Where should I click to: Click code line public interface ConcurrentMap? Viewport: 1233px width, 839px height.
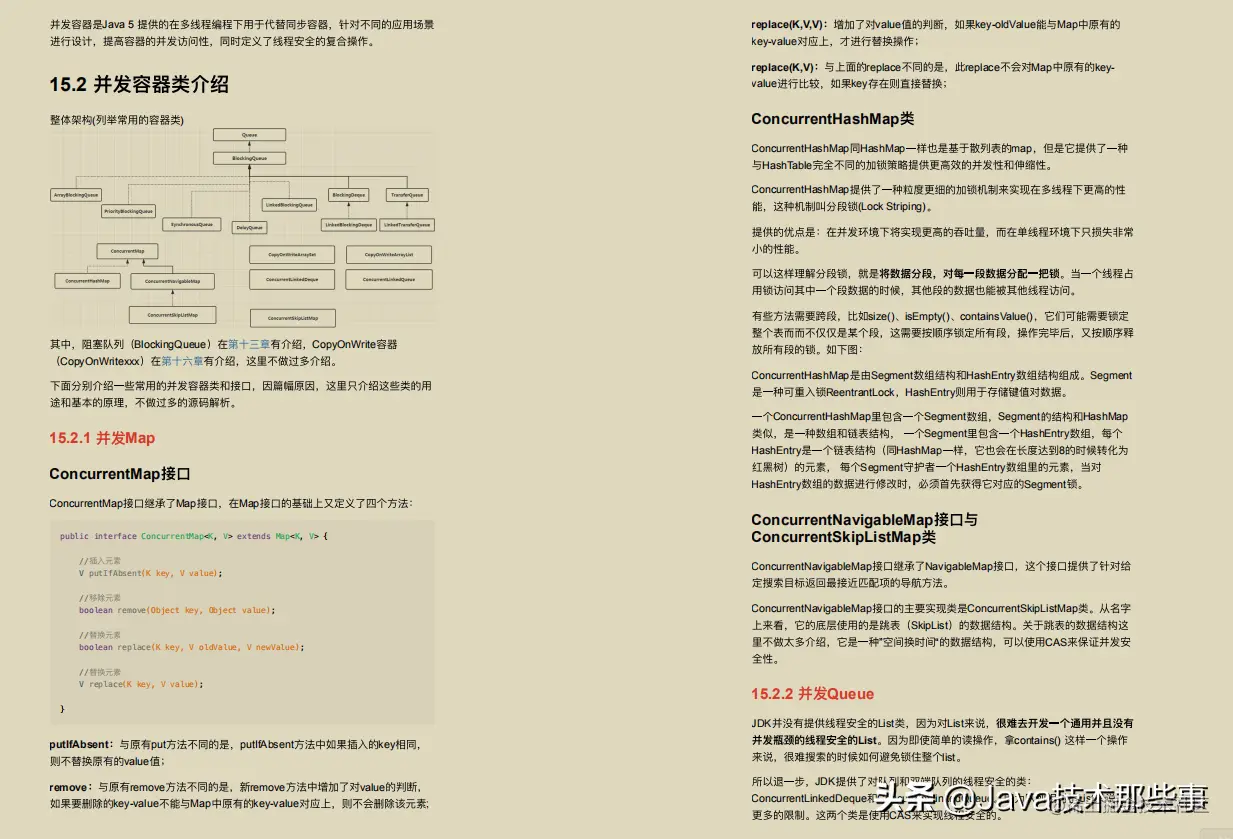click(x=193, y=536)
